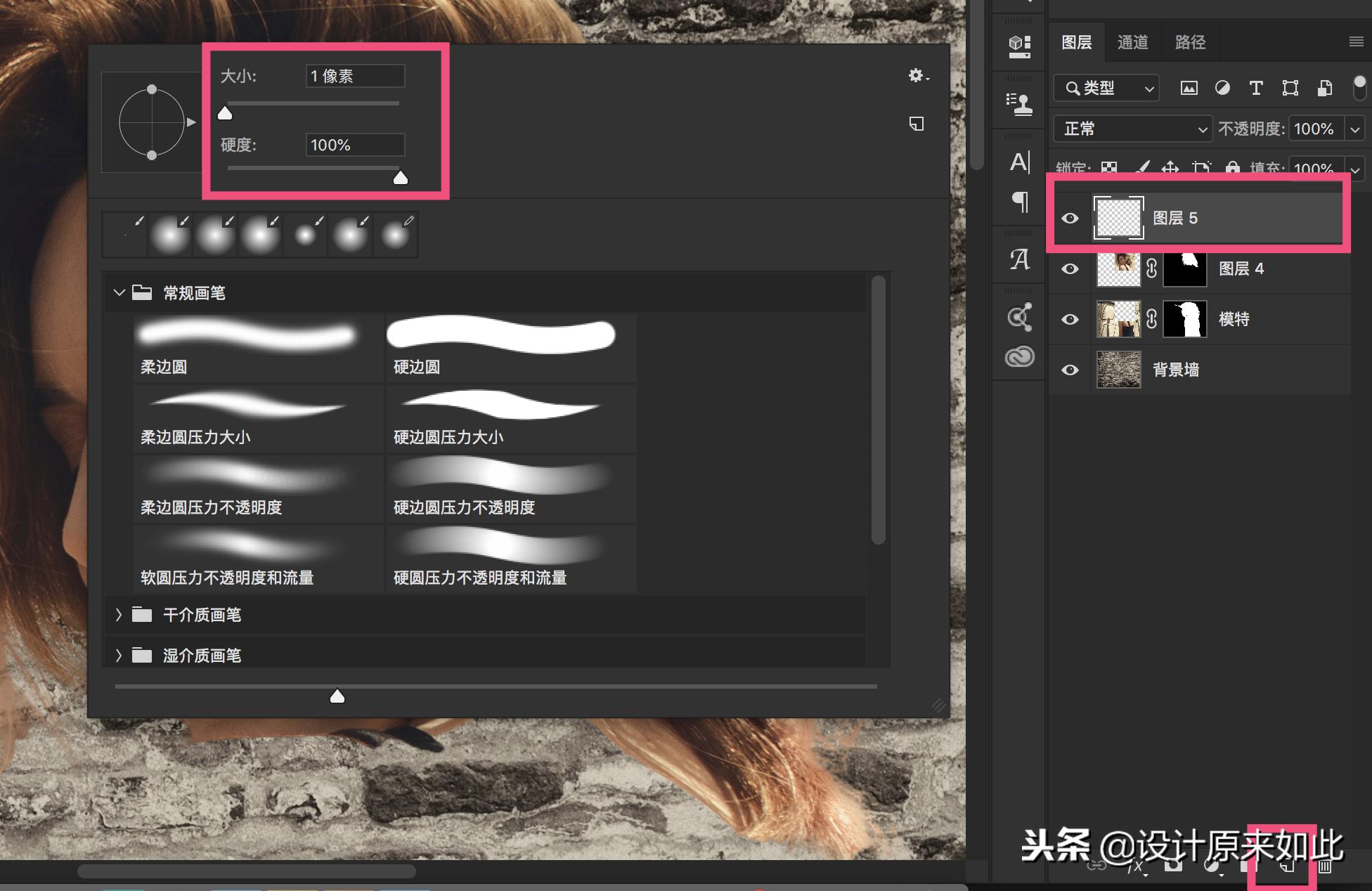Viewport: 1372px width, 891px height.
Task: Collapse the 常规画笔 brush folder
Action: coord(119,292)
